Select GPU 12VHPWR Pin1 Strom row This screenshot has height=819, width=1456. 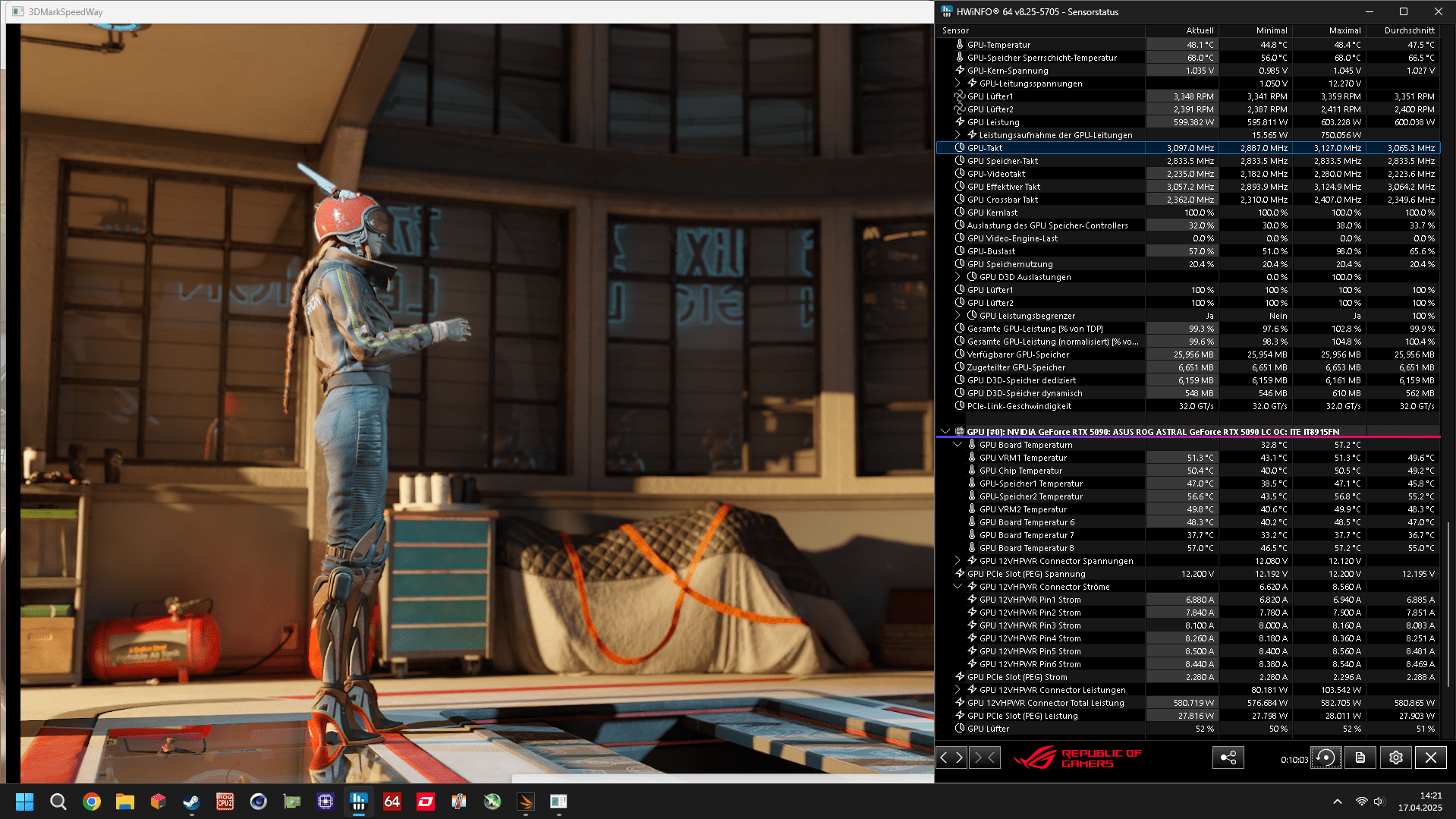(x=1188, y=600)
